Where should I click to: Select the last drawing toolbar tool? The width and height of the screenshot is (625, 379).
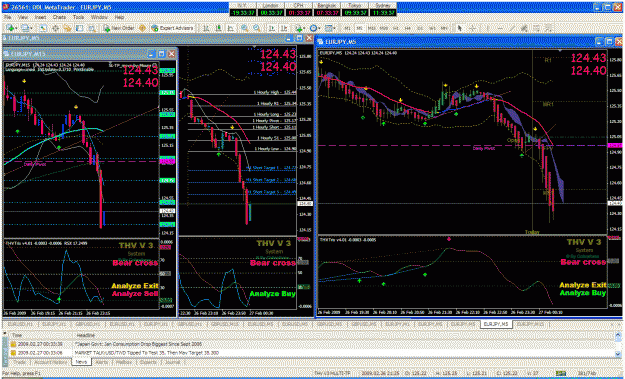pos(549,28)
